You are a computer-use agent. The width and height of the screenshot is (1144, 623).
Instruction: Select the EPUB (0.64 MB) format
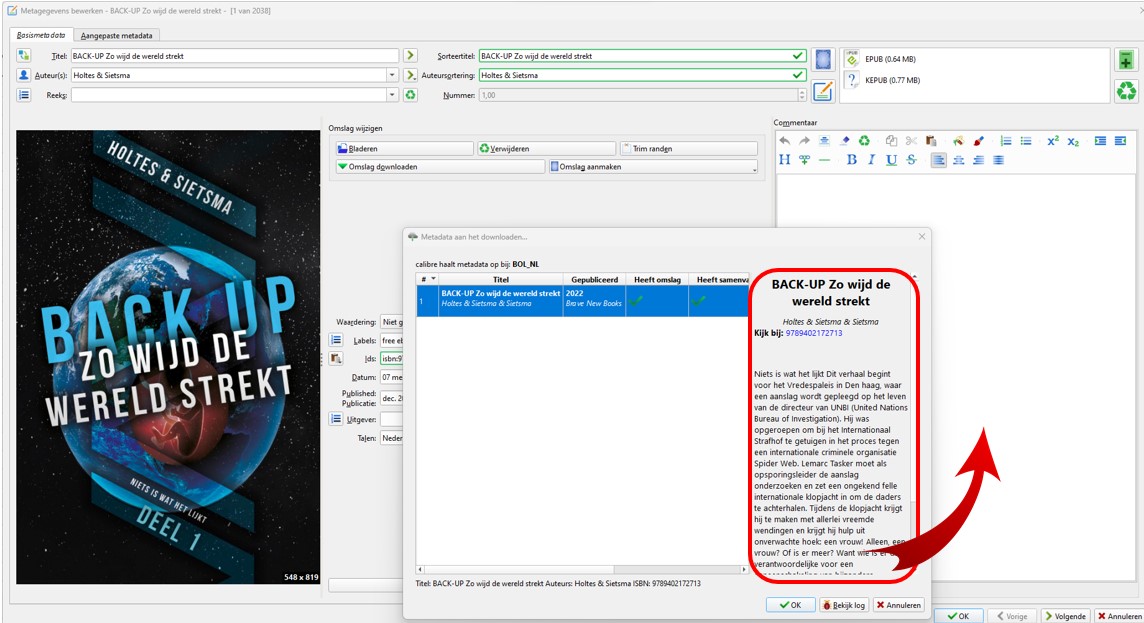pyautogui.click(x=890, y=59)
